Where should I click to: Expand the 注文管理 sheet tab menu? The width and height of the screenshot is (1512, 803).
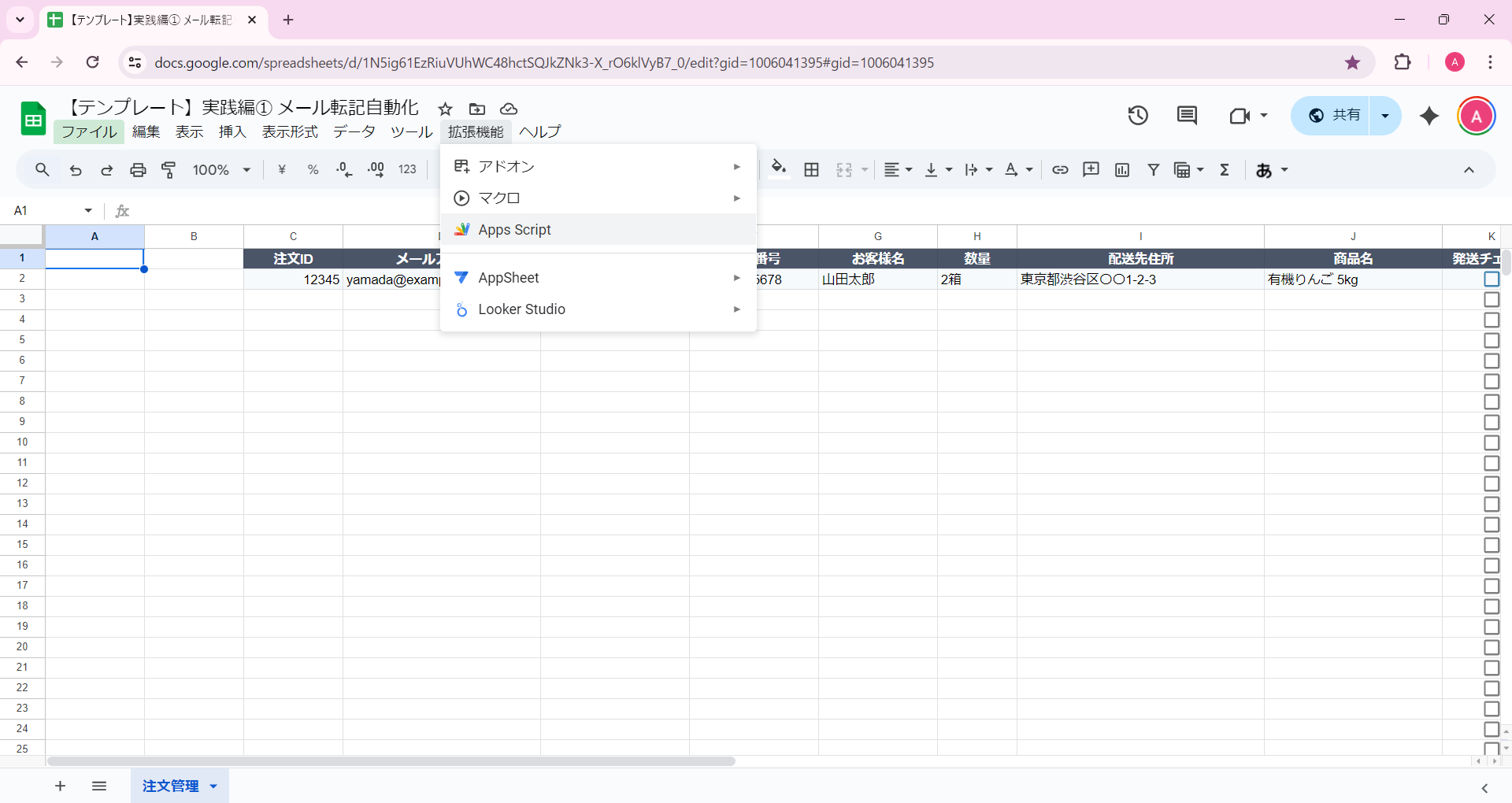[212, 786]
